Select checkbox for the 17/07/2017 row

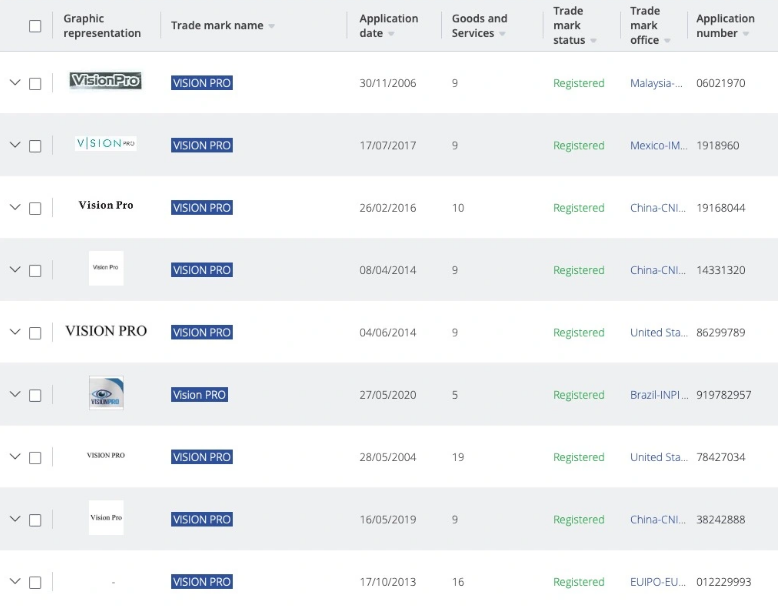click(x=35, y=146)
